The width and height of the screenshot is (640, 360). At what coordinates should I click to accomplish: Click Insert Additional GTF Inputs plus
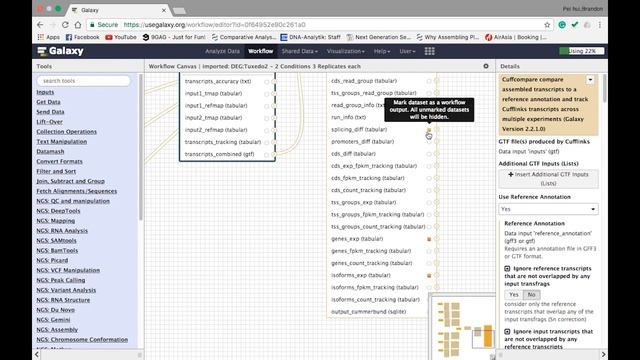511,174
